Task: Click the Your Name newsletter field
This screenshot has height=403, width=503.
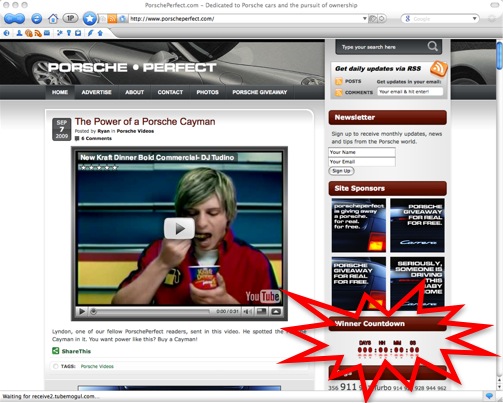Action: 362,152
